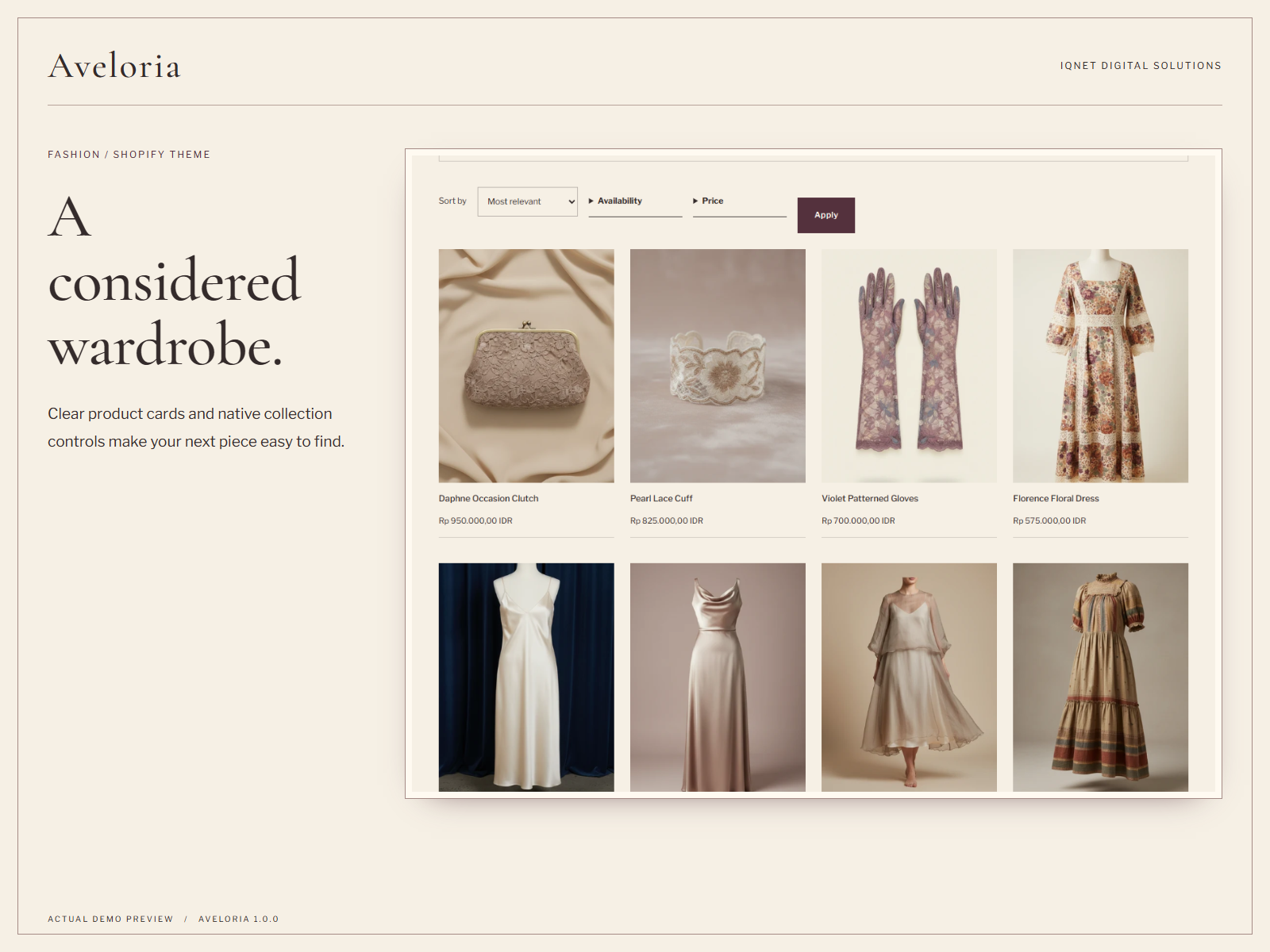Viewport: 1270px width, 952px height.
Task: Open the white slip dress on navy backdrop
Action: coord(526,677)
